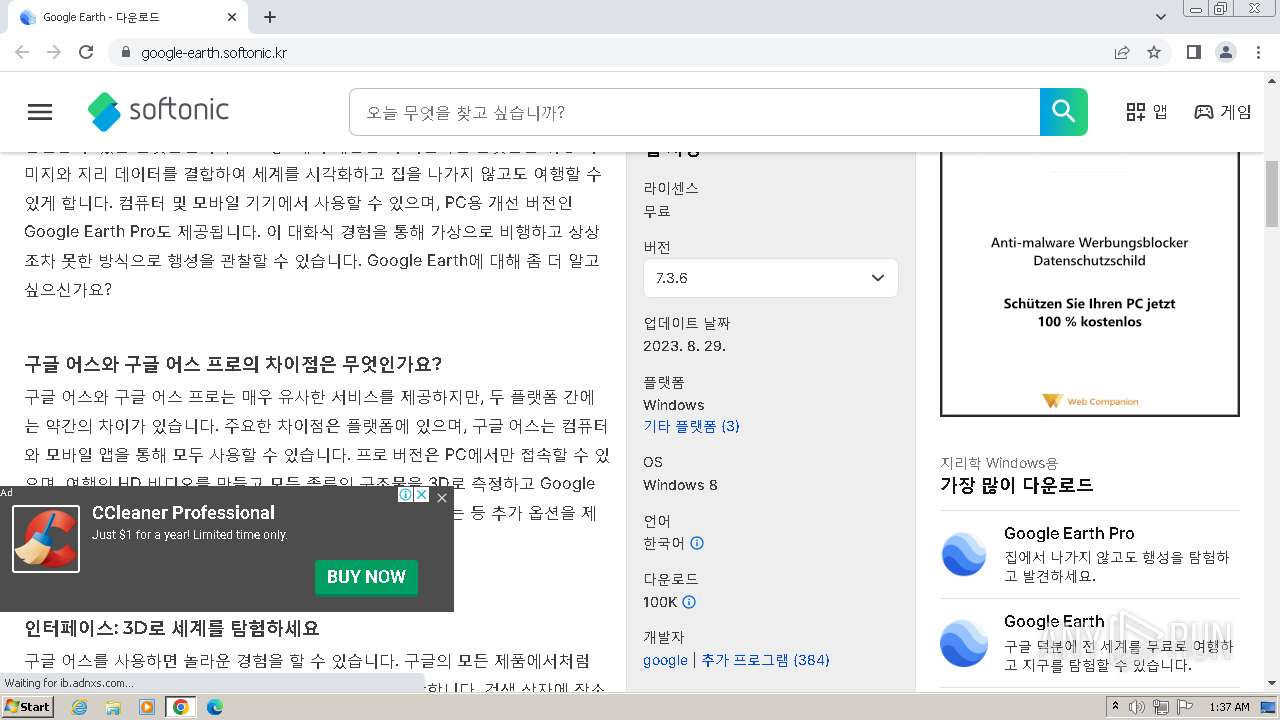Image resolution: width=1280 pixels, height=720 pixels.
Task: Open the Games section controller icon
Action: pyautogui.click(x=1204, y=112)
